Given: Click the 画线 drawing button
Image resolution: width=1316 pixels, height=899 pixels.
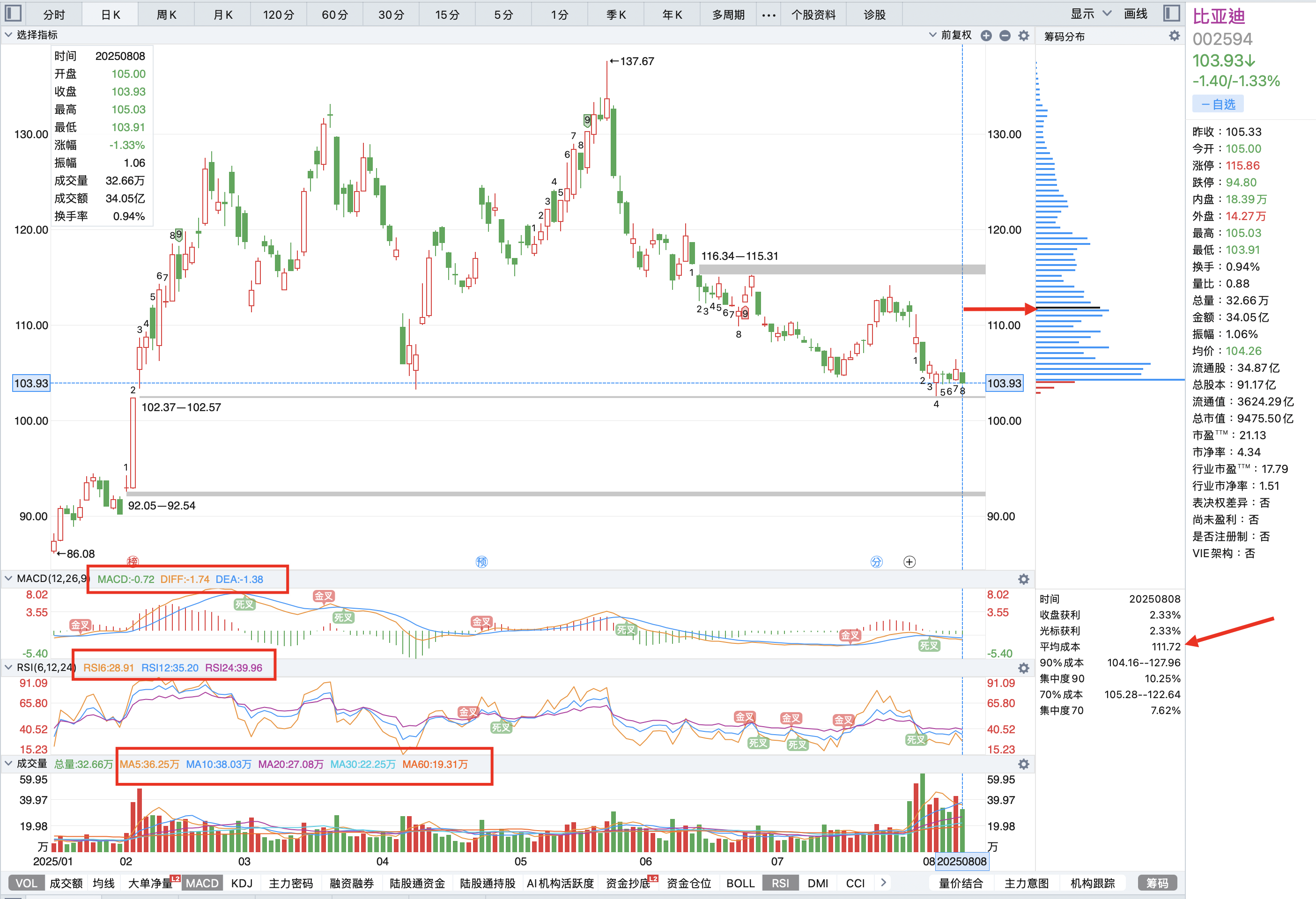Looking at the screenshot, I should 1135,14.
